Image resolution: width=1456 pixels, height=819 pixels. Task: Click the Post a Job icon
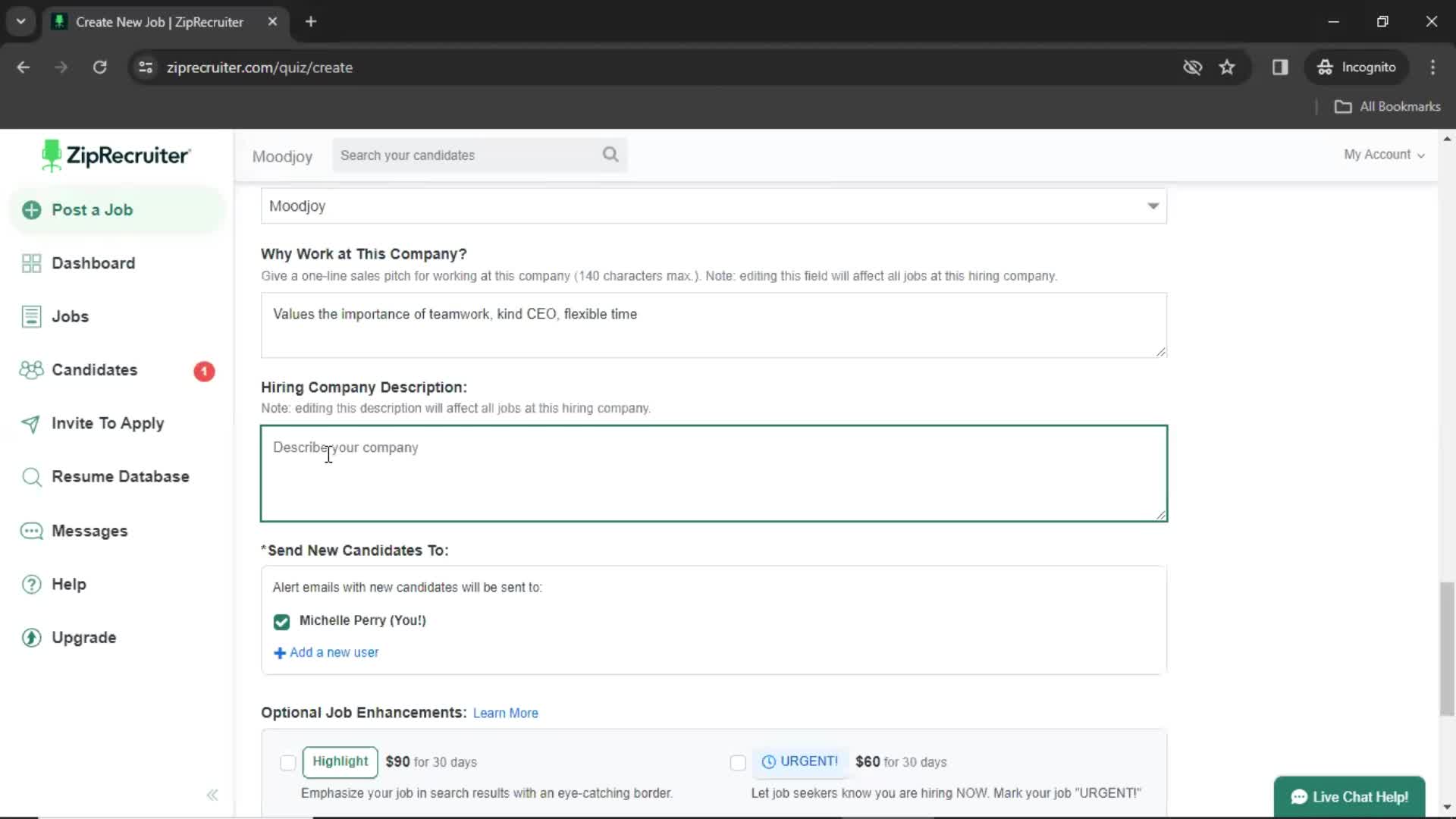click(x=31, y=209)
